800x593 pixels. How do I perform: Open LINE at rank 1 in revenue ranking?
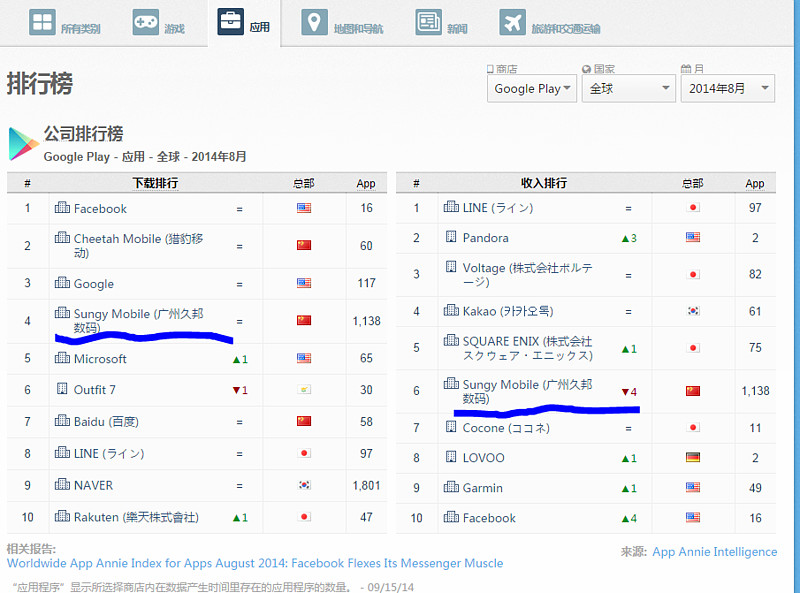point(498,208)
